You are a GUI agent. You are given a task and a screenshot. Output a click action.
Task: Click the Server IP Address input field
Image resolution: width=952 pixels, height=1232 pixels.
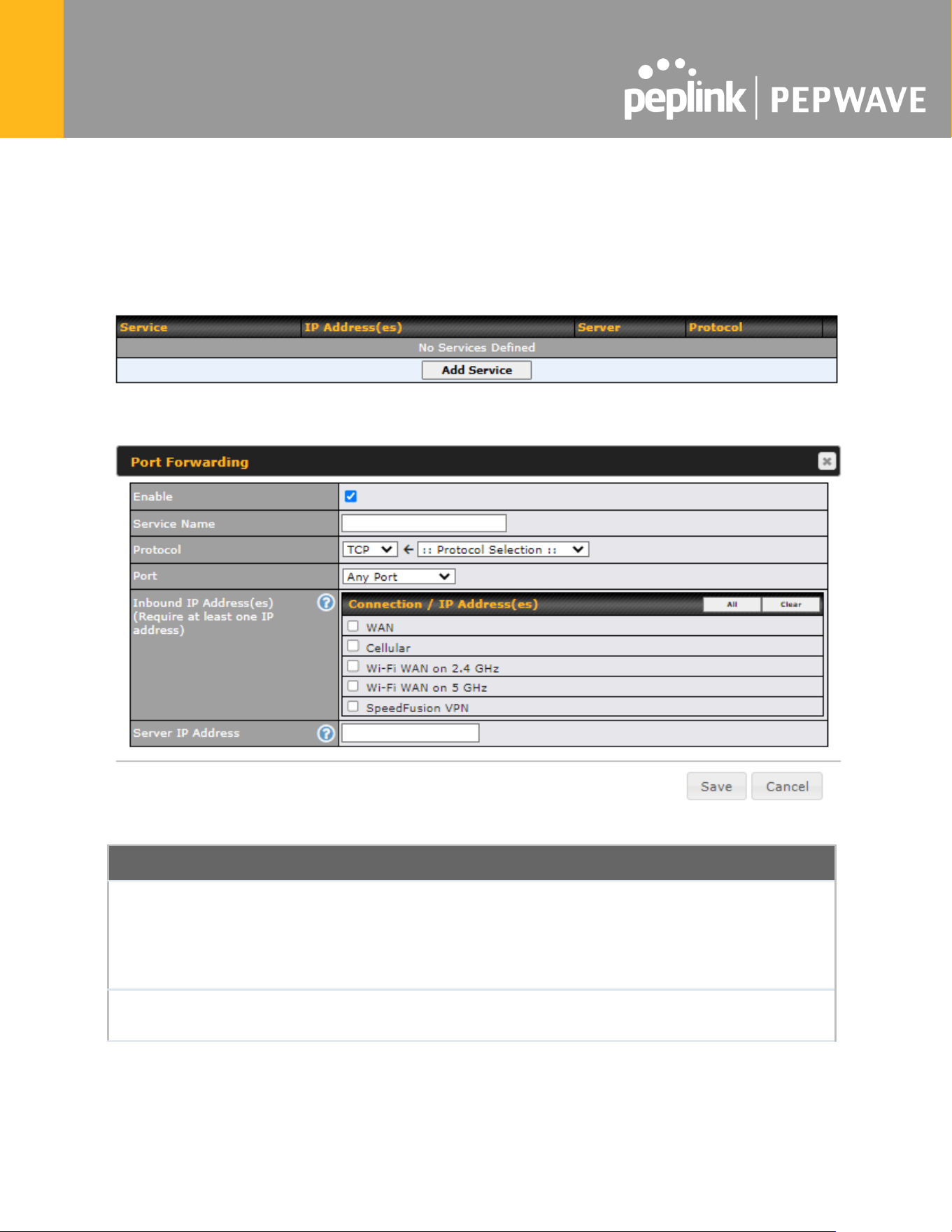(x=411, y=733)
